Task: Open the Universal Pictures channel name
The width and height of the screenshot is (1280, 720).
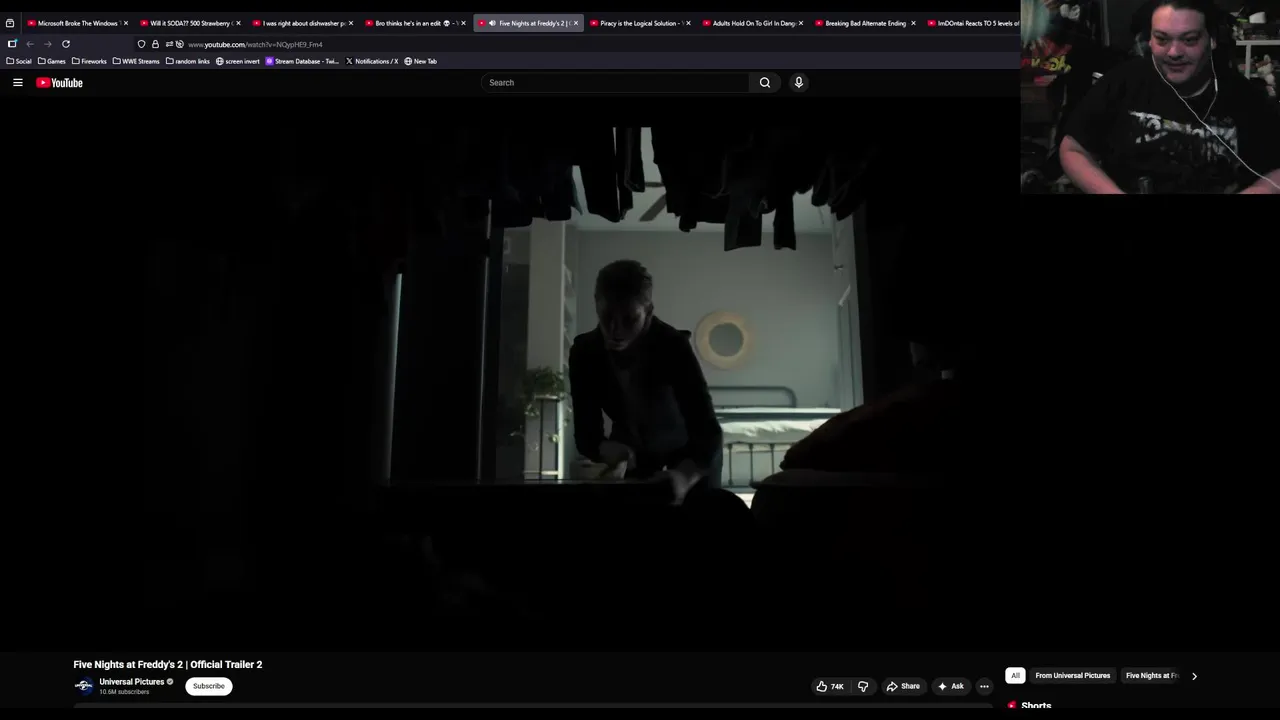Action: [131, 682]
